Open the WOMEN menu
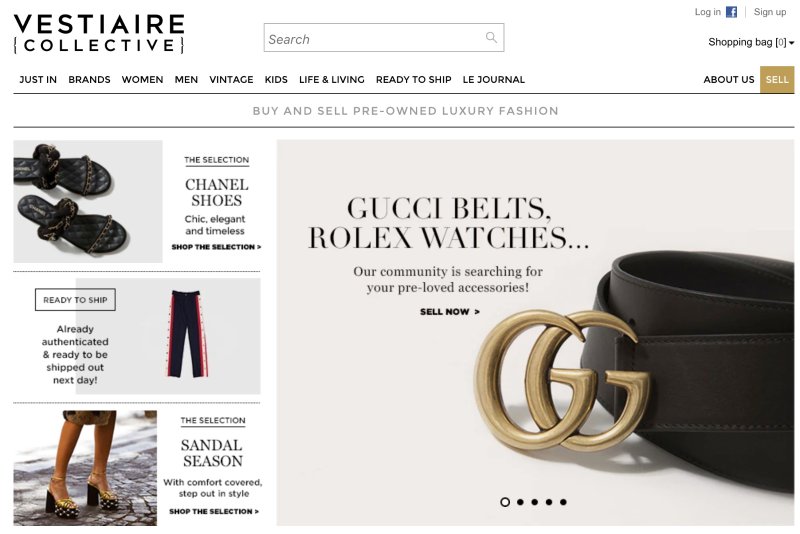This screenshot has height=534, width=800. click(x=142, y=80)
